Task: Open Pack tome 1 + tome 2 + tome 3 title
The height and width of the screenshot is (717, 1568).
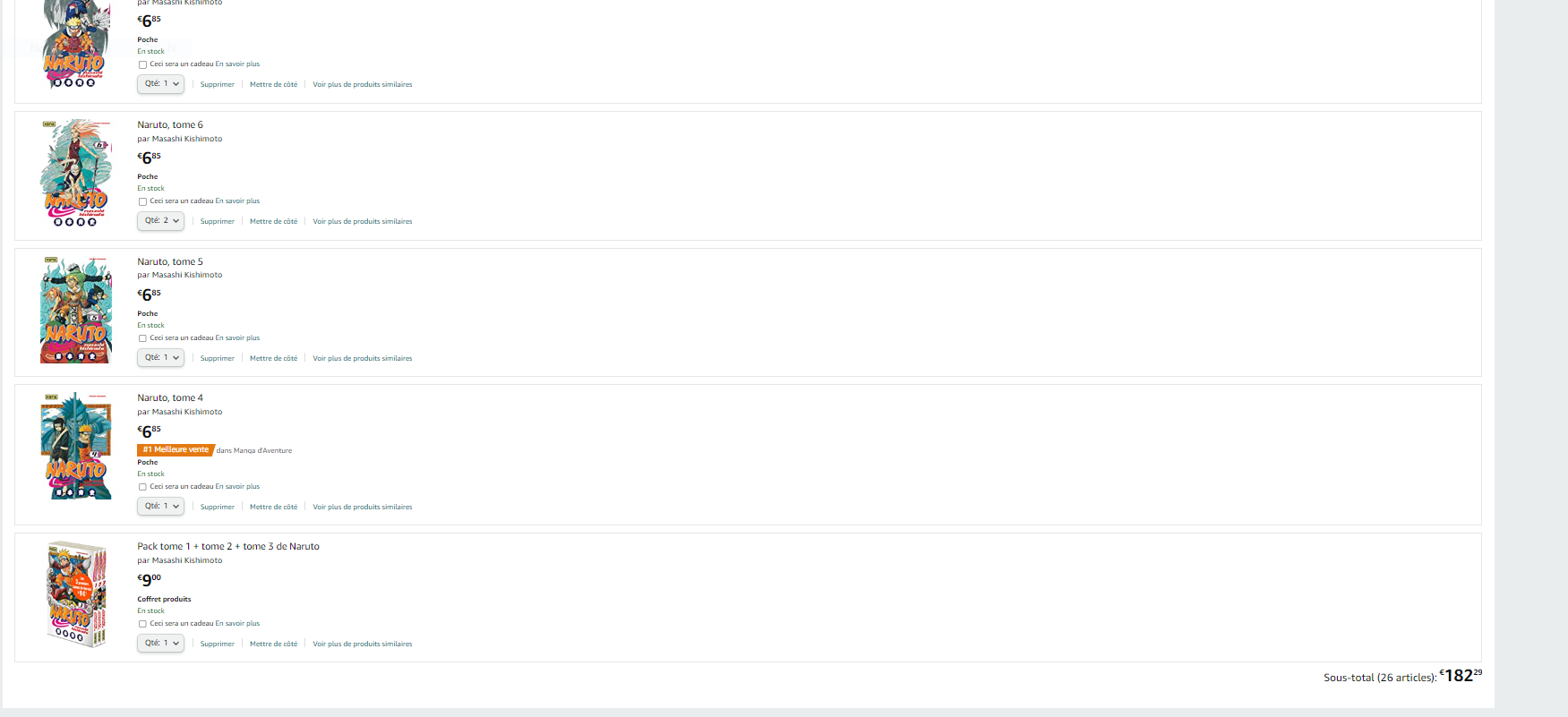Action: pos(228,547)
